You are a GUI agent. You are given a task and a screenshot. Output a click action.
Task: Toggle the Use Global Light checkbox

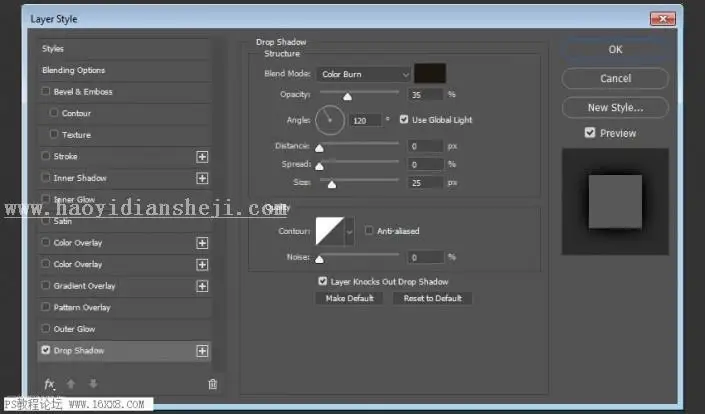pos(404,120)
